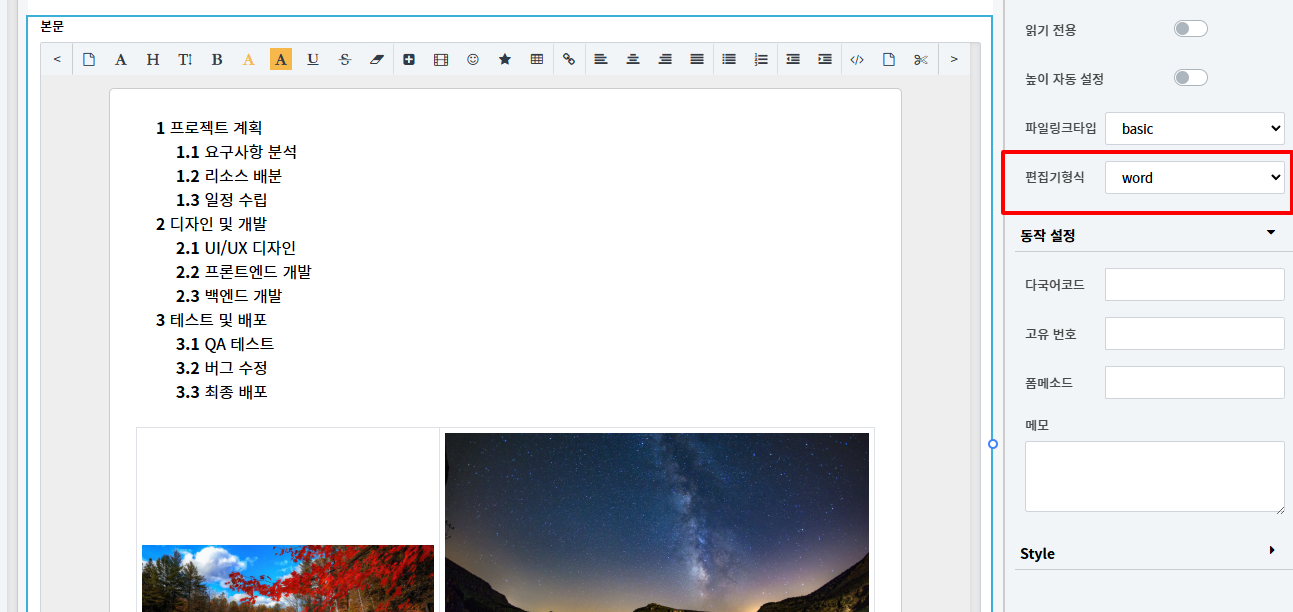Click the insert link chain icon

[569, 60]
